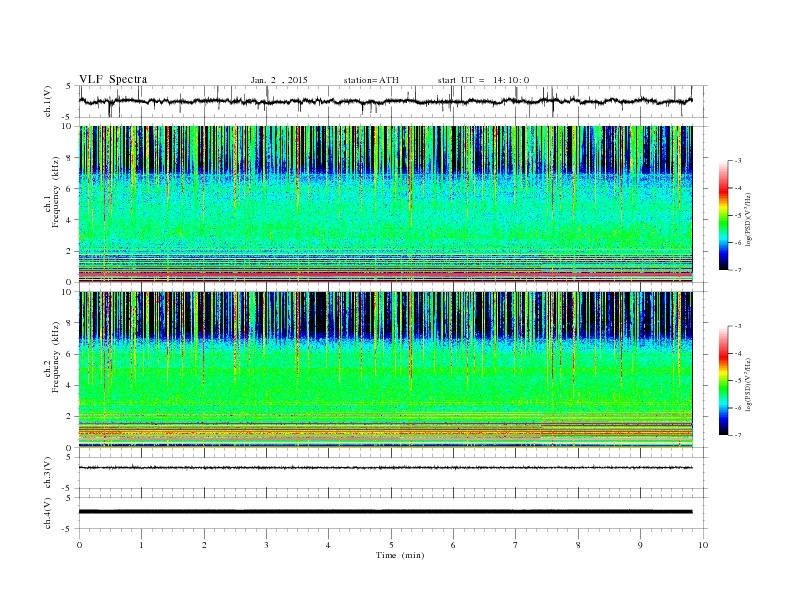Click the "VLF Spectra" title text

coord(113,79)
